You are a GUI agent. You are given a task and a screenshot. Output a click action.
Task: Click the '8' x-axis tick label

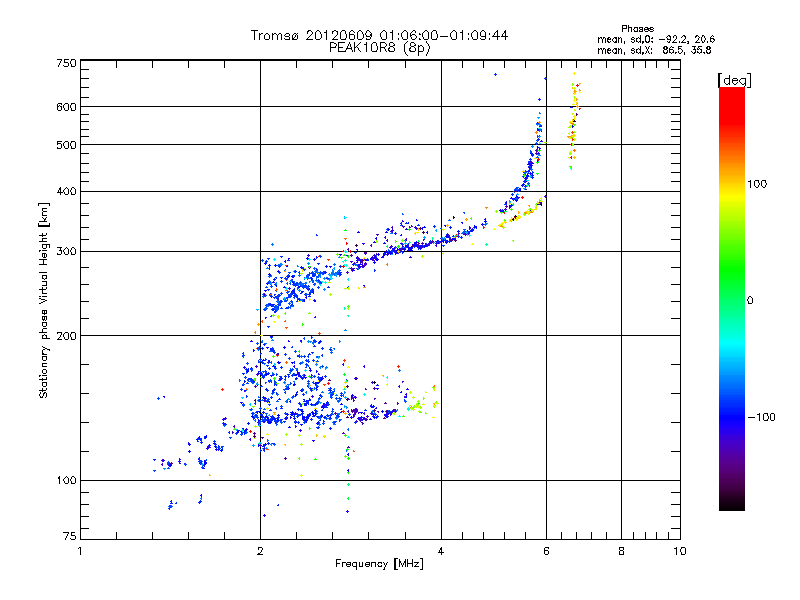pyautogui.click(x=621, y=552)
